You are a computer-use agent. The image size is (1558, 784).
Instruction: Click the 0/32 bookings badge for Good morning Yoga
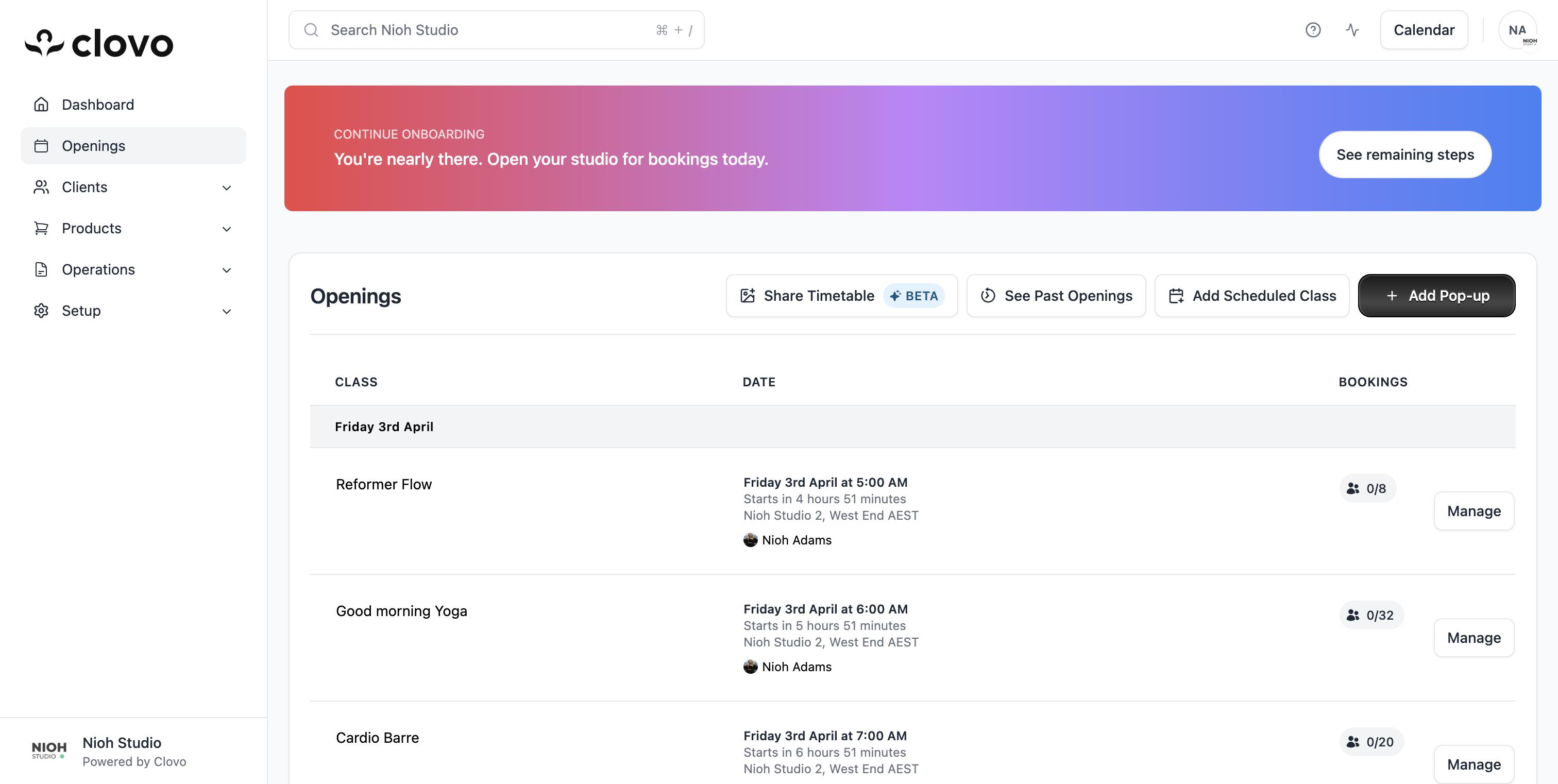pyautogui.click(x=1371, y=616)
